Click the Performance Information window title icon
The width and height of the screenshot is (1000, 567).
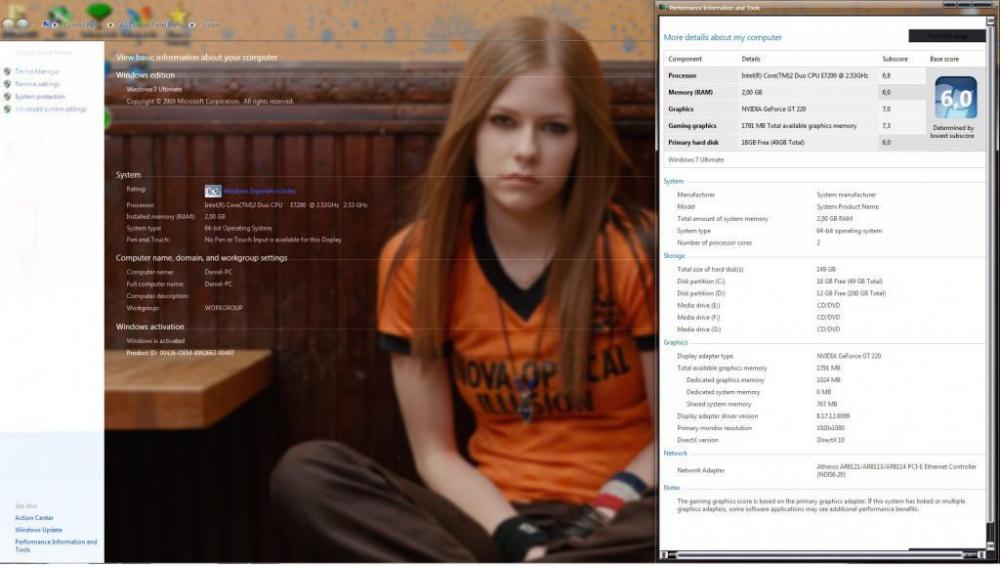coord(663,8)
